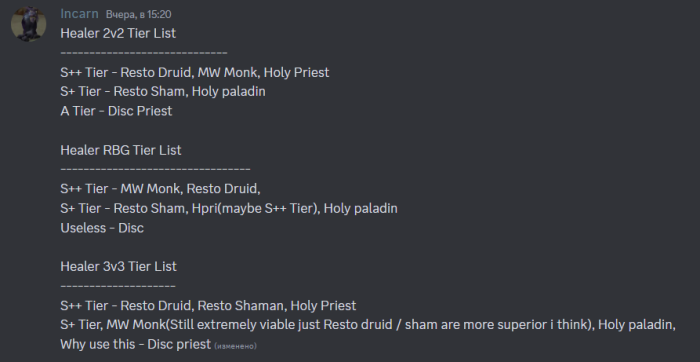Screen dimensions: 700x362
Task: Click the 'Hpri(maybe S++ Tier)' text
Action: [x=256, y=208]
